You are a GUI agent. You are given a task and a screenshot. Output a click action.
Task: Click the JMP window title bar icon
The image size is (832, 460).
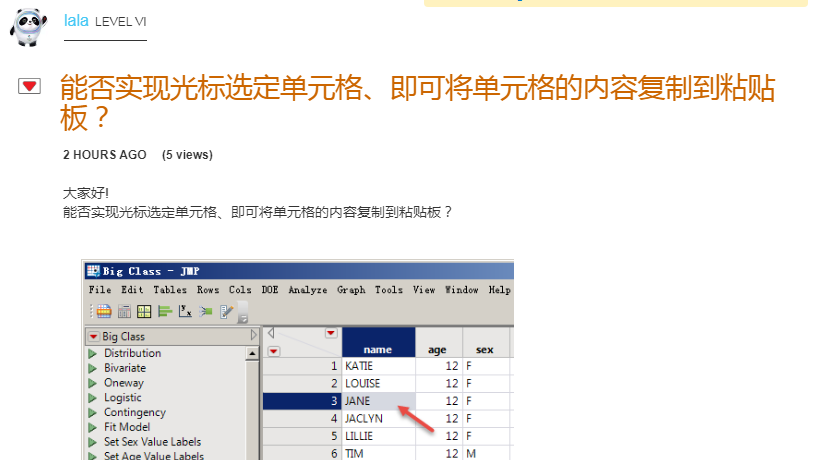point(93,271)
